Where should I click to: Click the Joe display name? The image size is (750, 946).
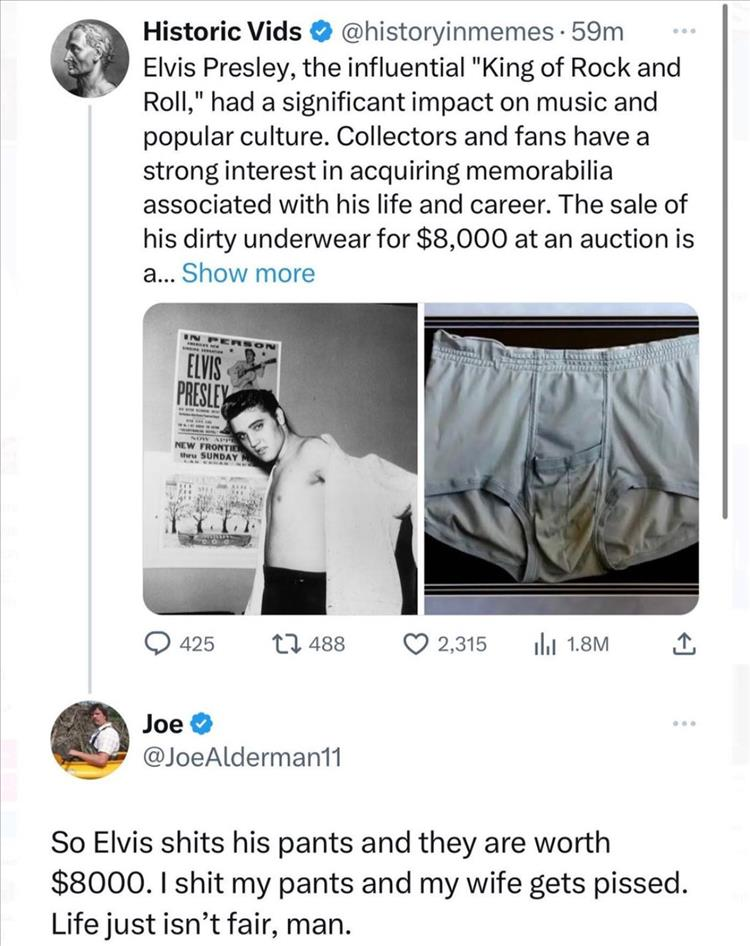(162, 722)
